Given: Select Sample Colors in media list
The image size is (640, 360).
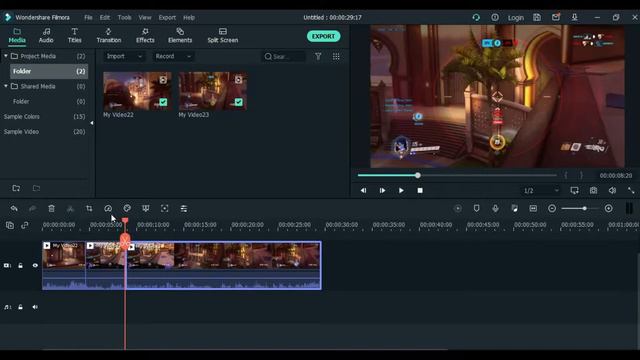Looking at the screenshot, I should pyautogui.click(x=22, y=117).
